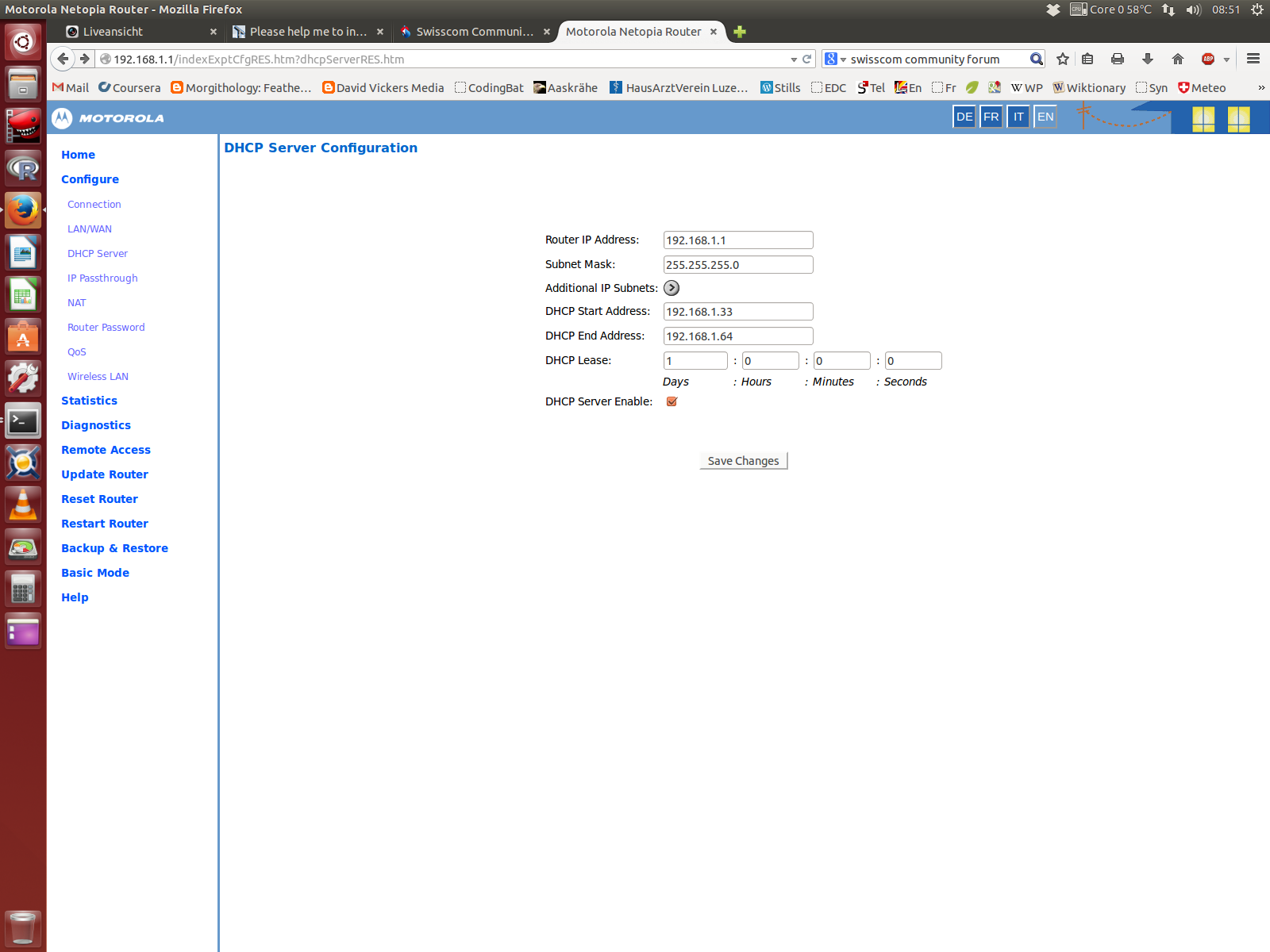Switch router language to DE
This screenshot has width=1270, height=952.
point(964,117)
